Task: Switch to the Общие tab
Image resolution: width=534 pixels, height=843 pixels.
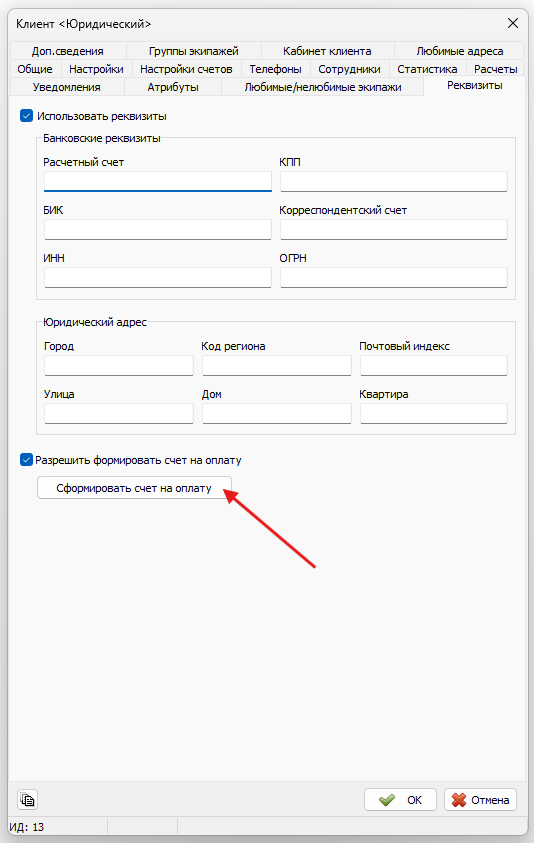Action: (35, 69)
